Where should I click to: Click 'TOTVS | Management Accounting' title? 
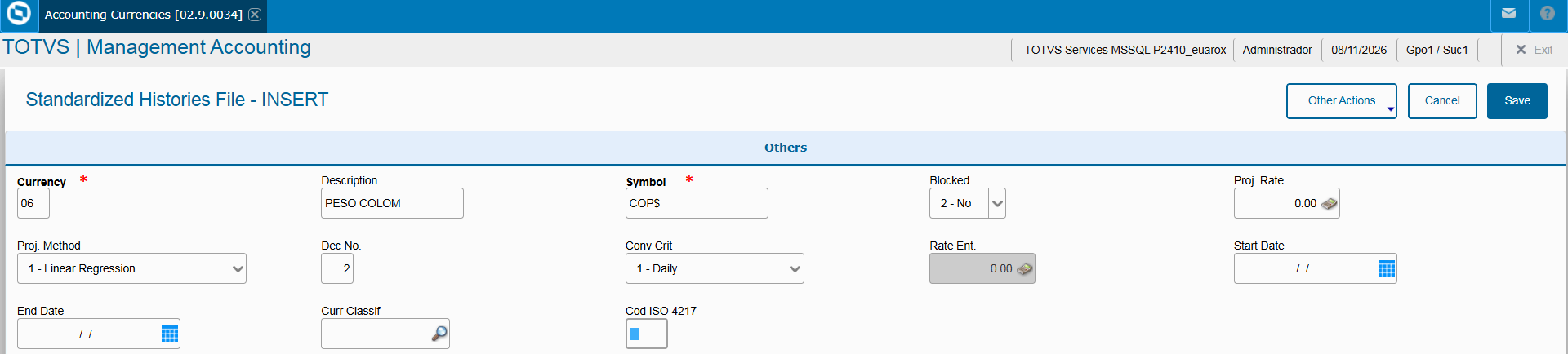click(157, 47)
